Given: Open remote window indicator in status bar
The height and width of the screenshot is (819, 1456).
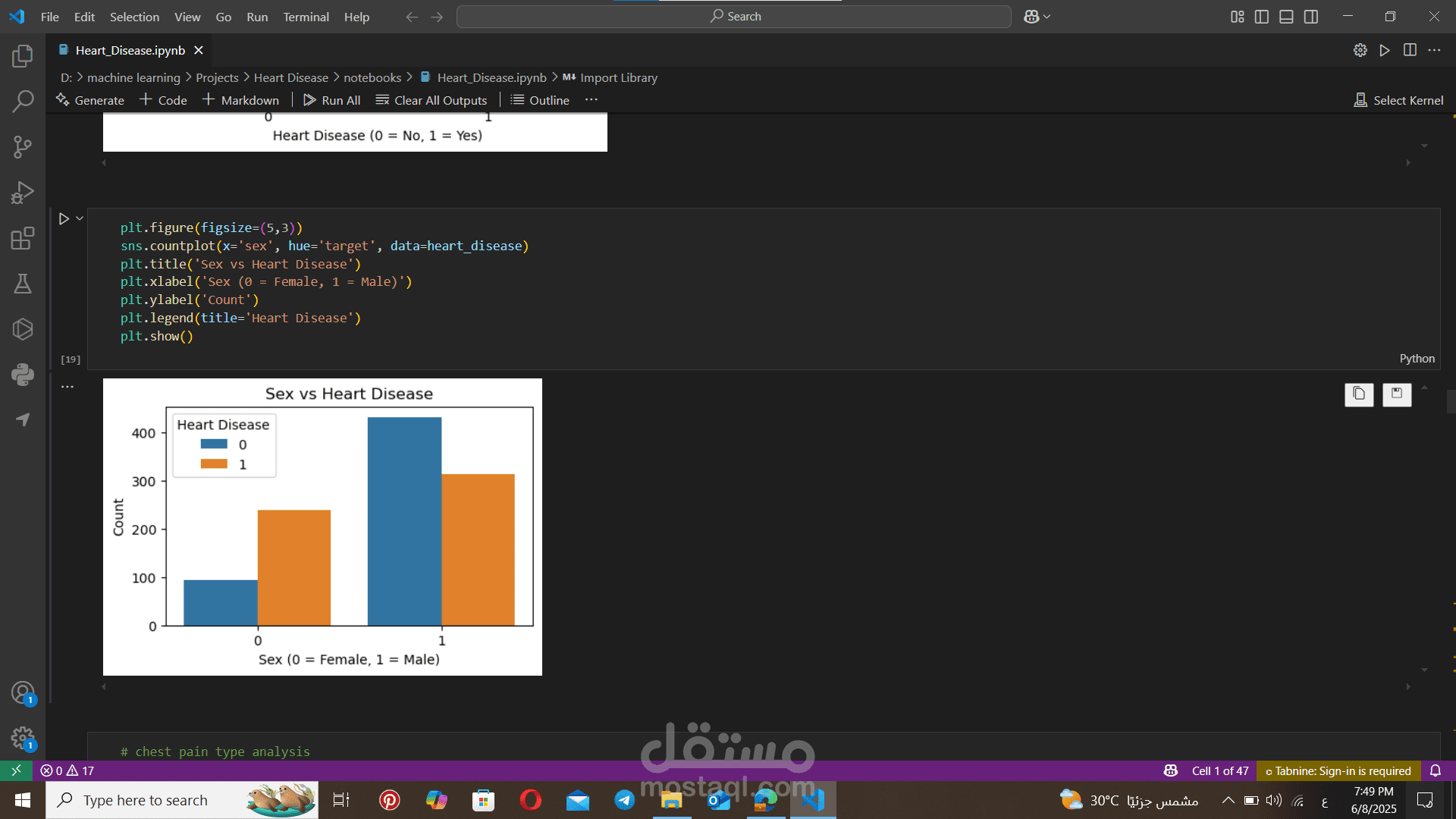Looking at the screenshot, I should [x=16, y=770].
